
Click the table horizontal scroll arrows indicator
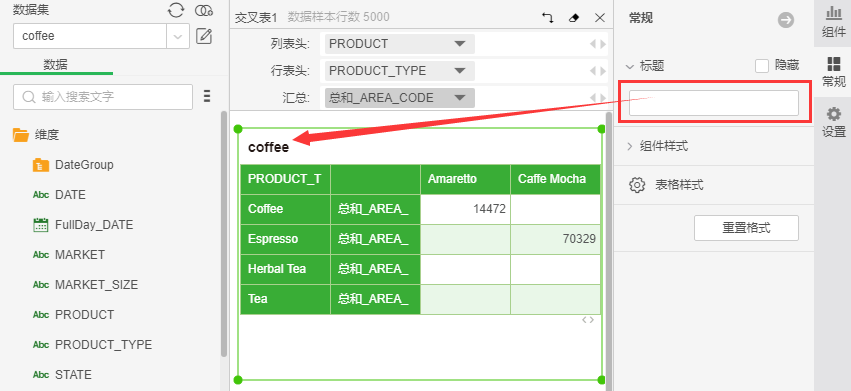588,320
